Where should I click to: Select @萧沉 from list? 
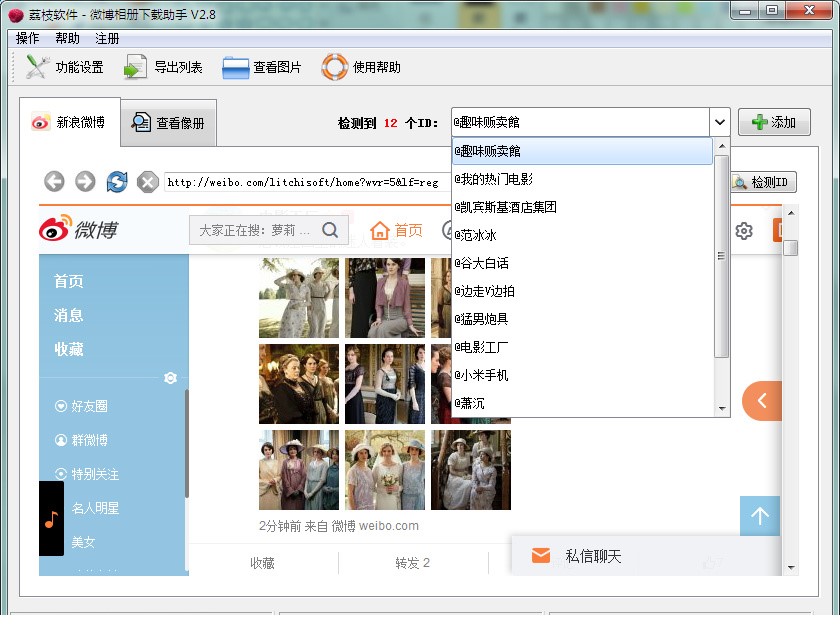point(582,403)
